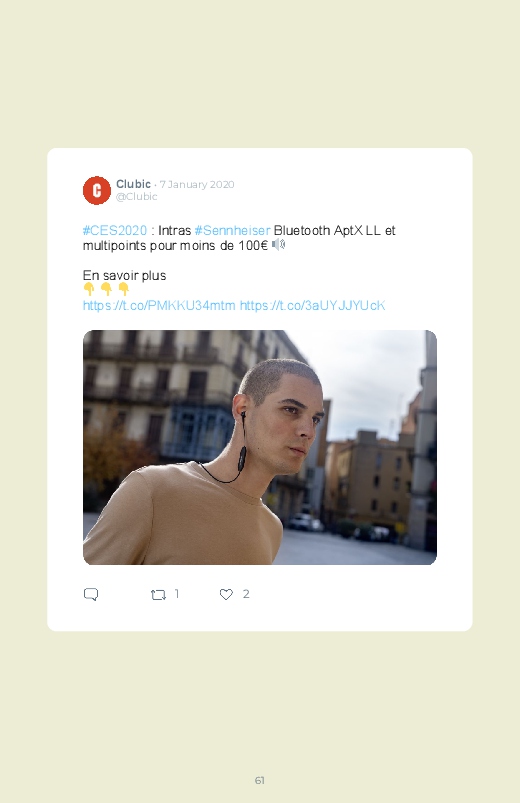Click the third pointing-down hand emoji

[x=123, y=289]
